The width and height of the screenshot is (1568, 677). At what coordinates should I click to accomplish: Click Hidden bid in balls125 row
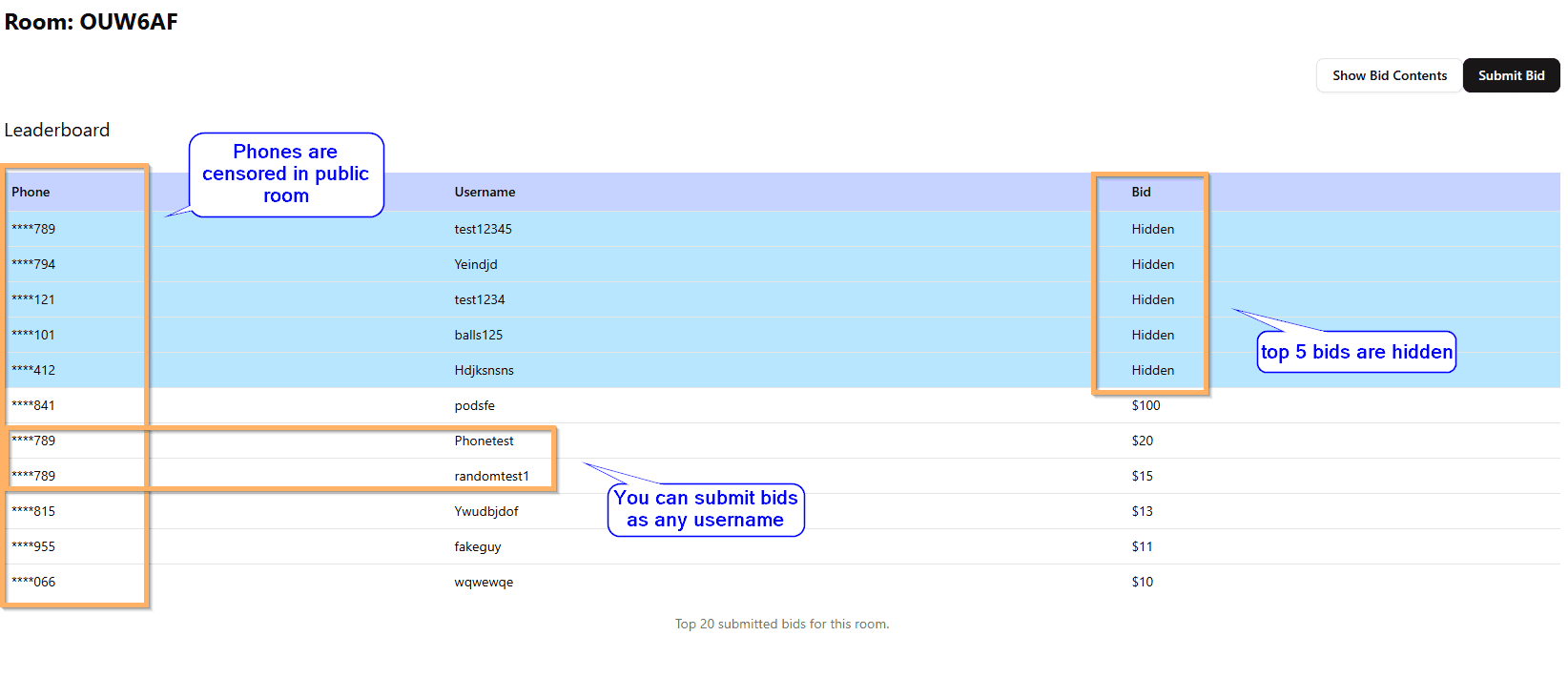(x=1152, y=335)
